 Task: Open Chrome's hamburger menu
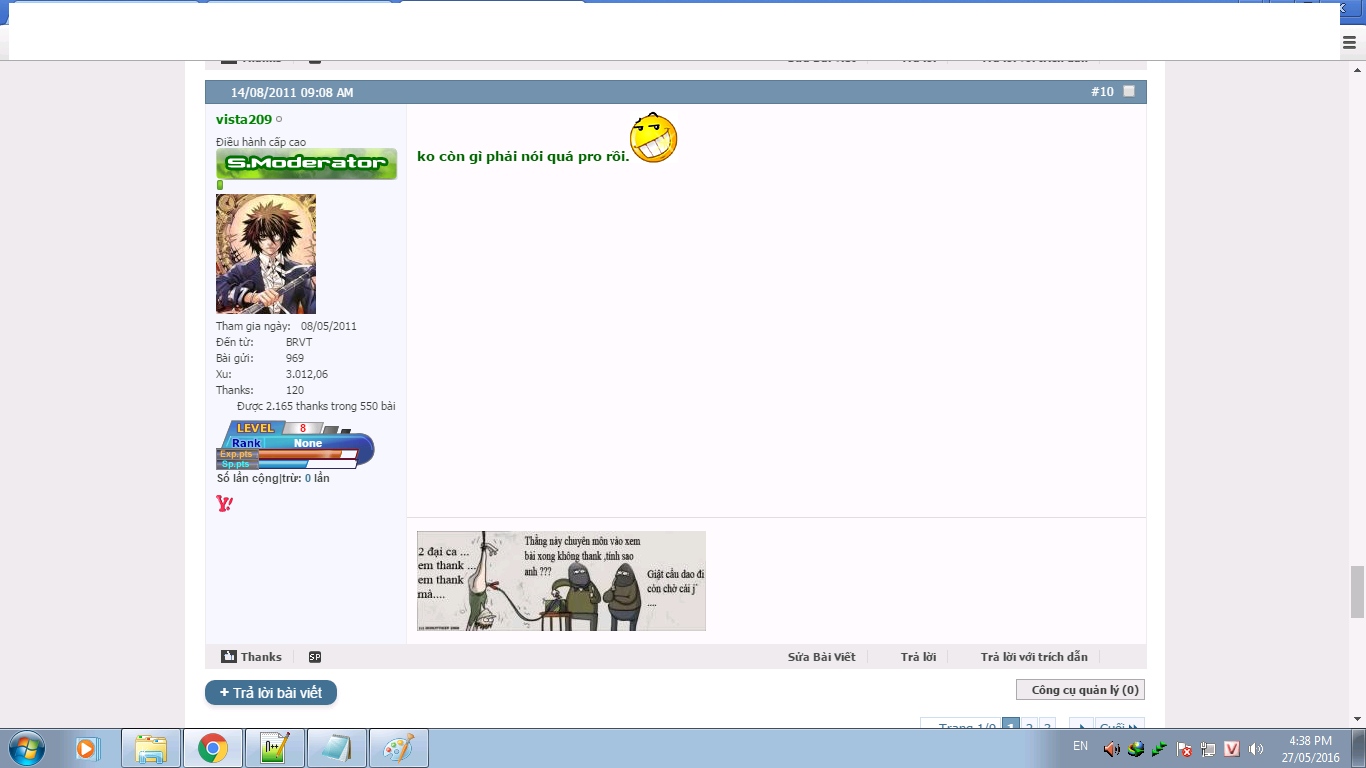point(1349,42)
